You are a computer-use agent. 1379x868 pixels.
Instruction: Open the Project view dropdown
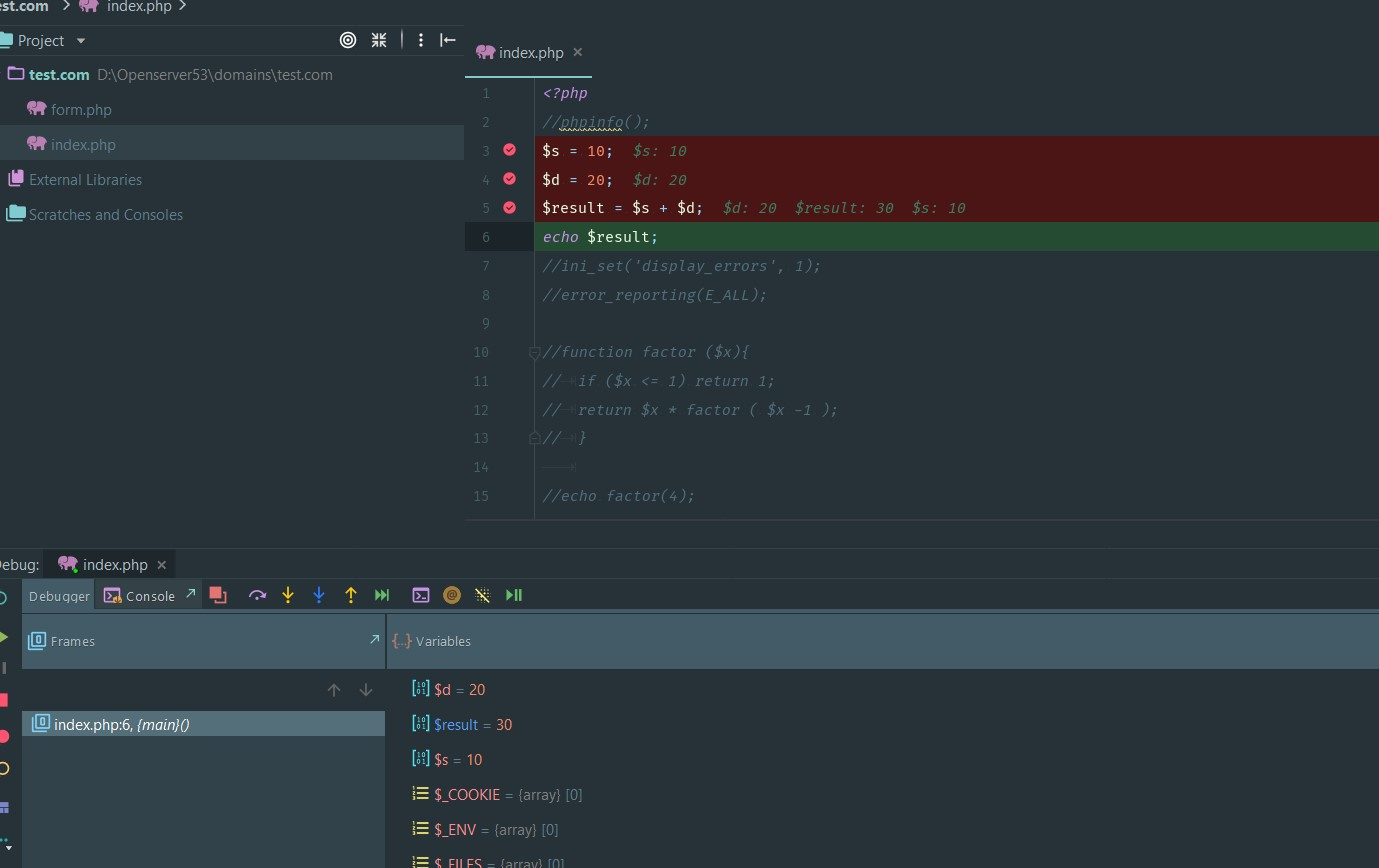pyautogui.click(x=81, y=41)
